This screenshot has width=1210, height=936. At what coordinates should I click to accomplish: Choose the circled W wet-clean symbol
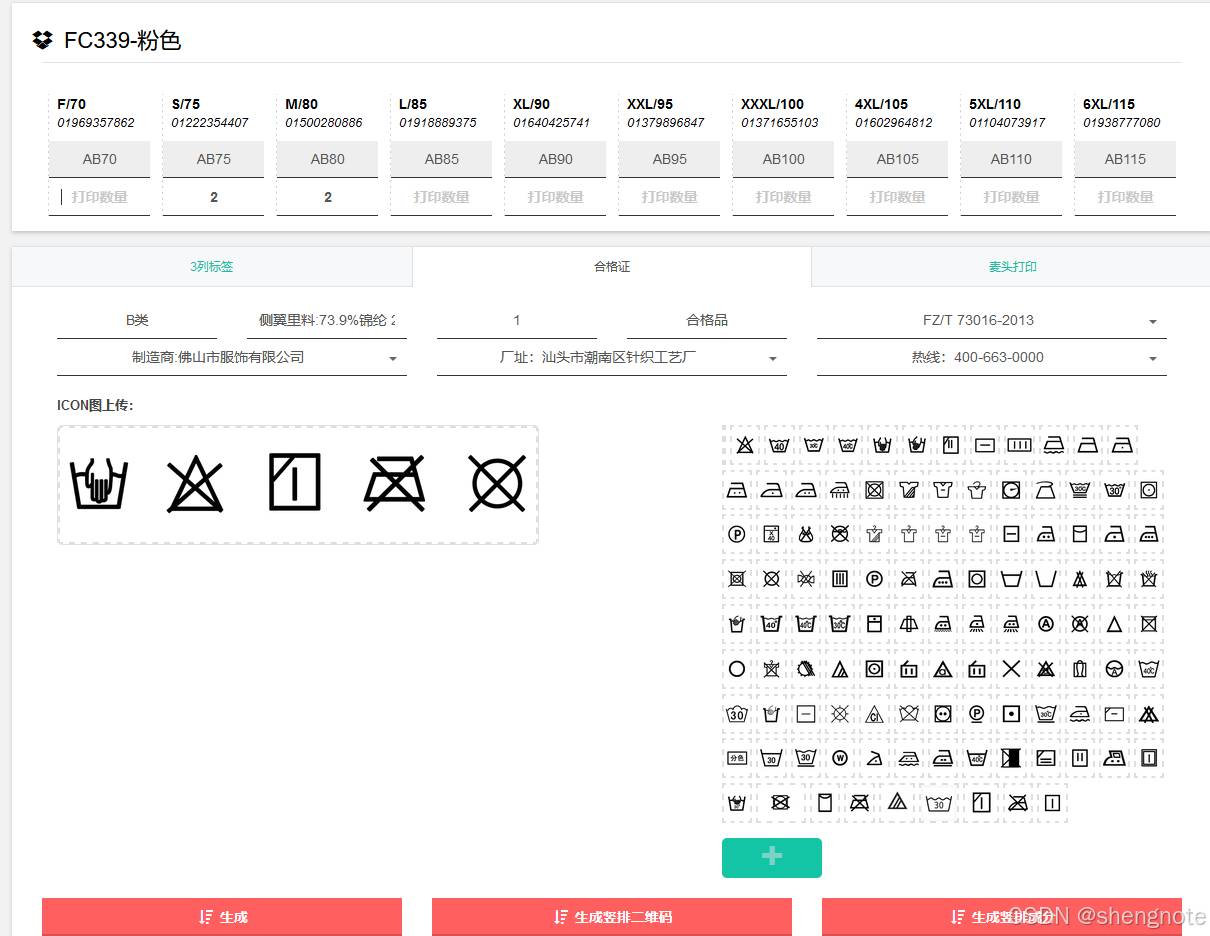(x=840, y=758)
